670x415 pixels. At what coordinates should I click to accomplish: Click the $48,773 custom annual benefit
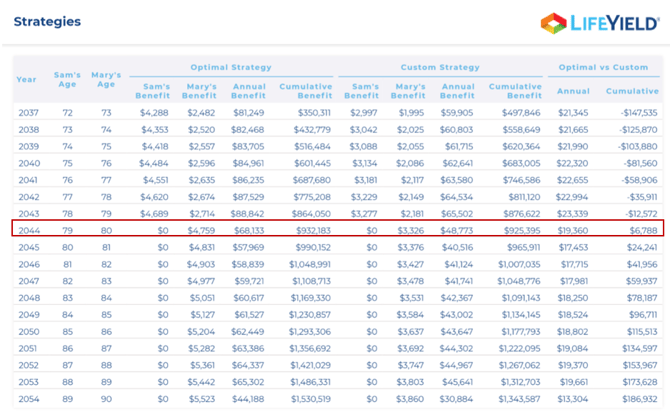(x=457, y=231)
